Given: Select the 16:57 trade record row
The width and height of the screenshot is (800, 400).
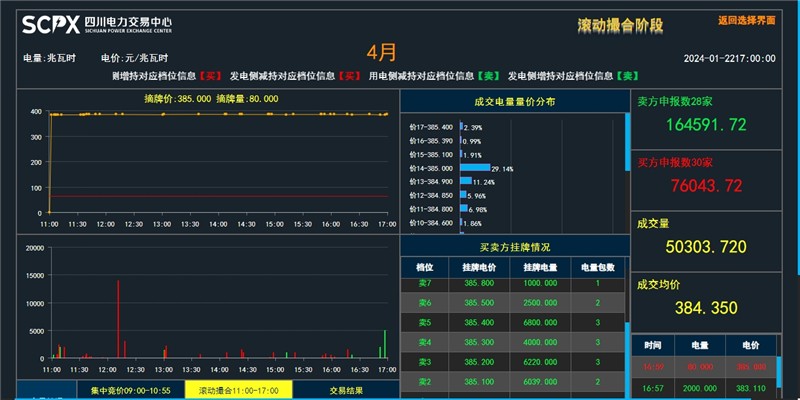Looking at the screenshot, I should [x=715, y=386].
